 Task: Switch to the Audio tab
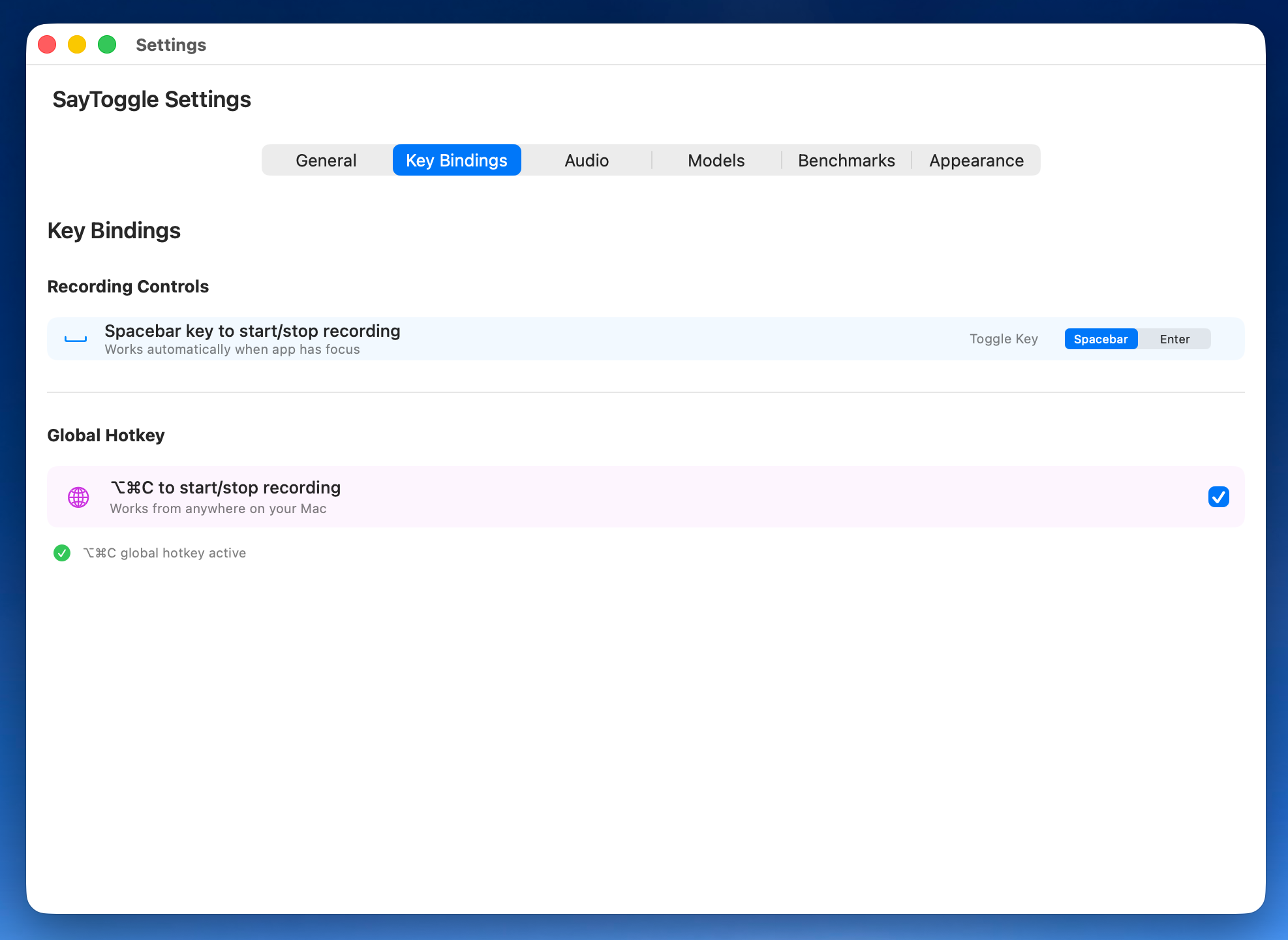tap(586, 160)
